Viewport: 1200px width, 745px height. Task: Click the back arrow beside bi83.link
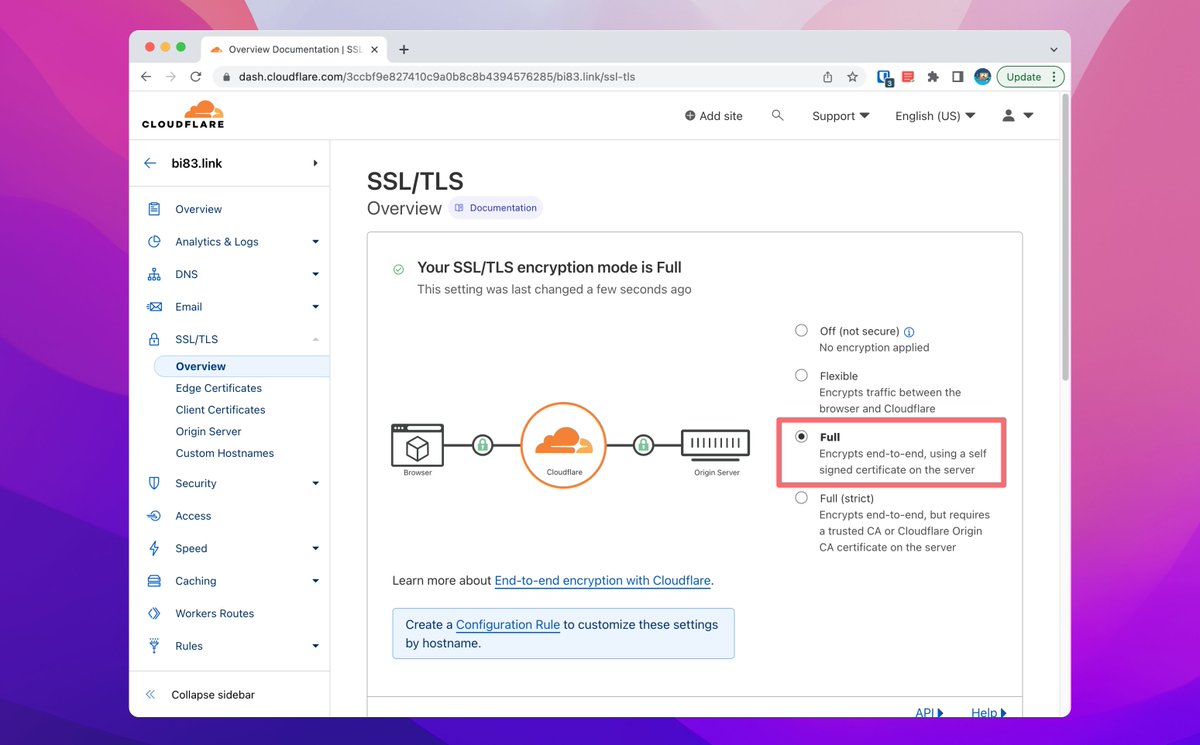150,163
